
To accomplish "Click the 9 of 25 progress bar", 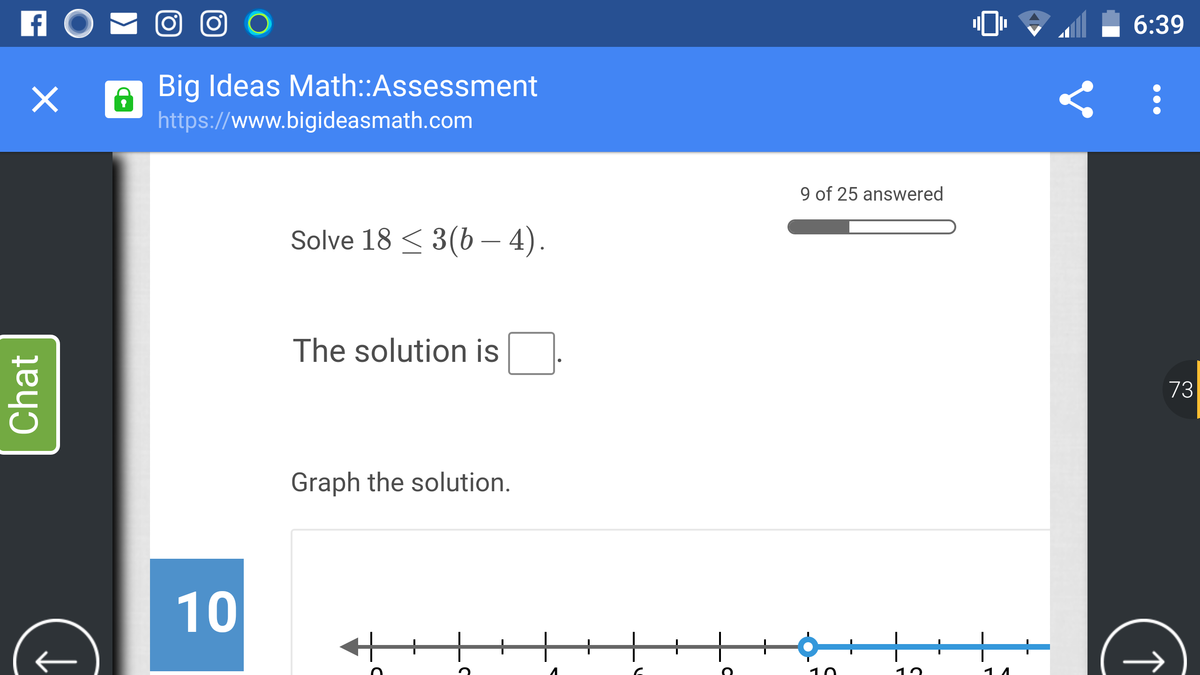I will pos(871,226).
